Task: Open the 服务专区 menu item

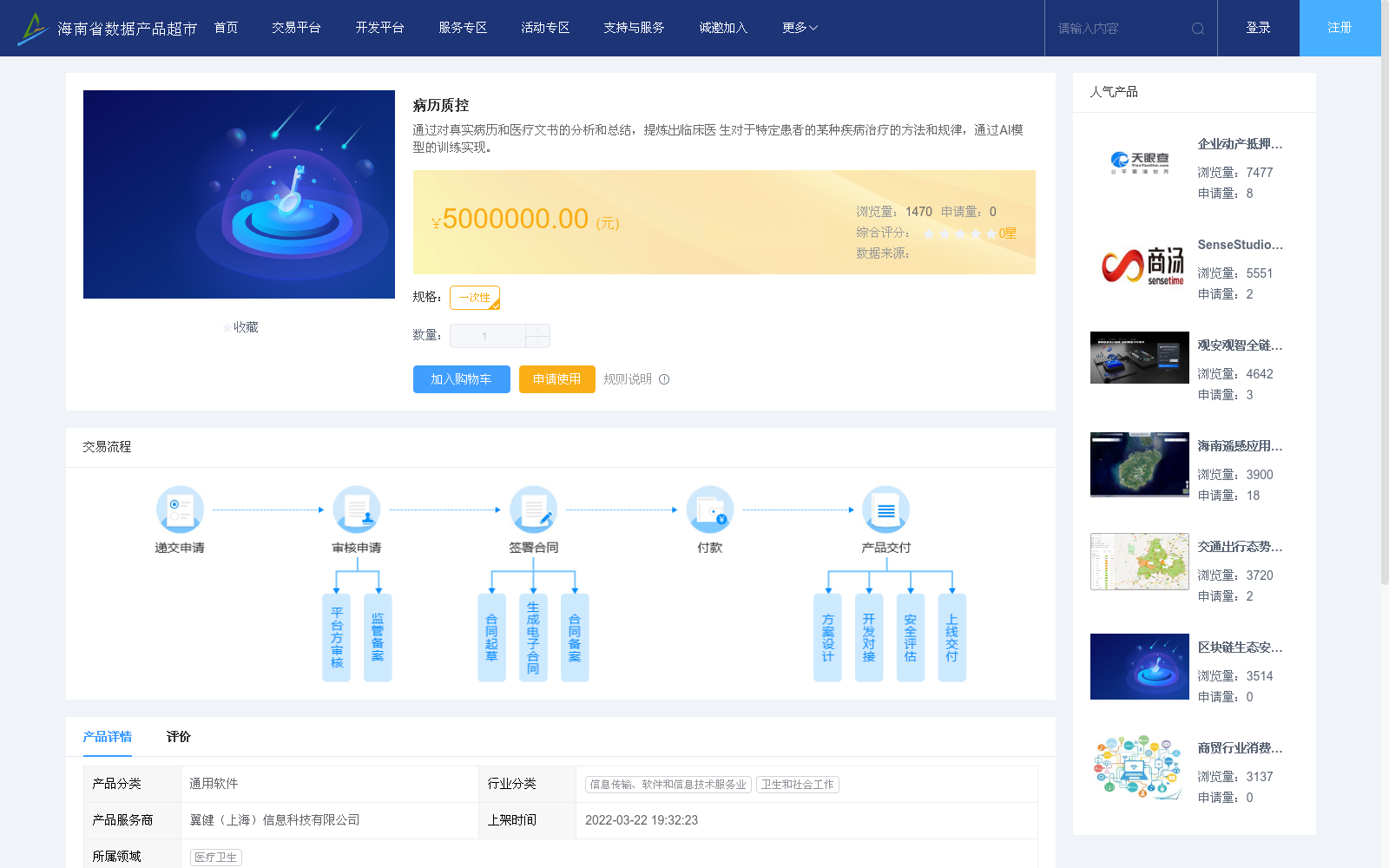Action: 463,27
